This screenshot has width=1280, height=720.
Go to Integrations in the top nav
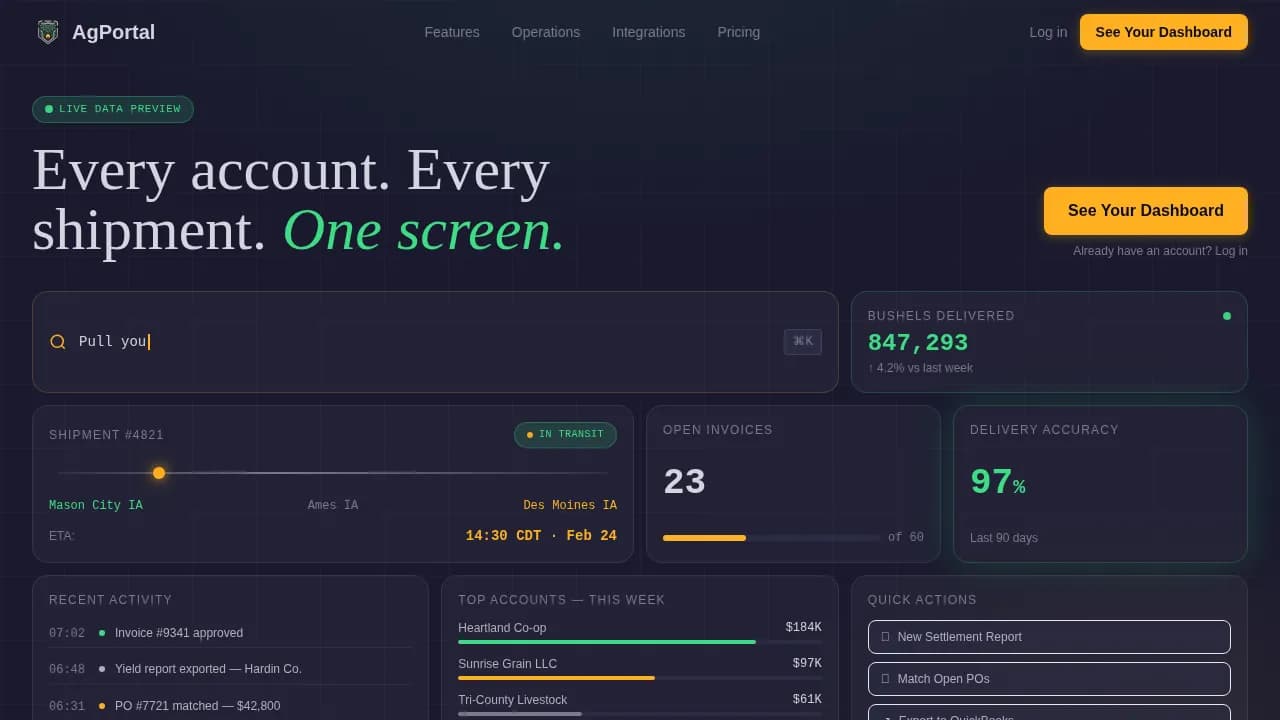click(x=649, y=32)
